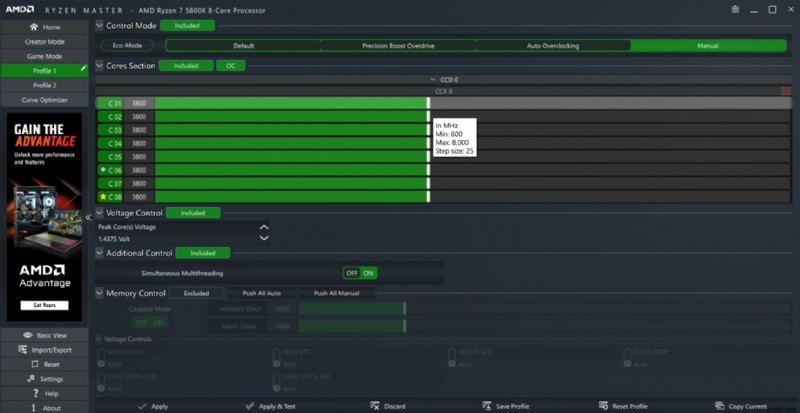The image size is (800, 413).
Task: Choose the Default control mode
Action: click(243, 45)
